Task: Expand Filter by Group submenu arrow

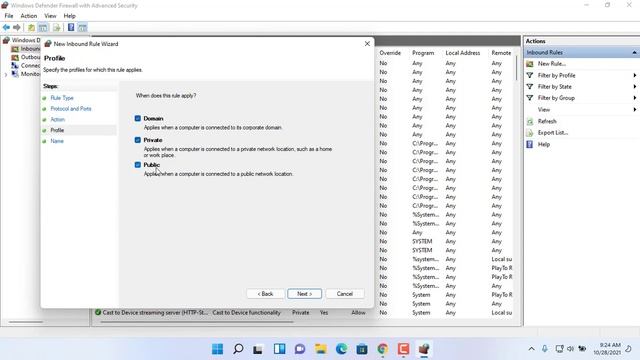Action: tap(635, 98)
